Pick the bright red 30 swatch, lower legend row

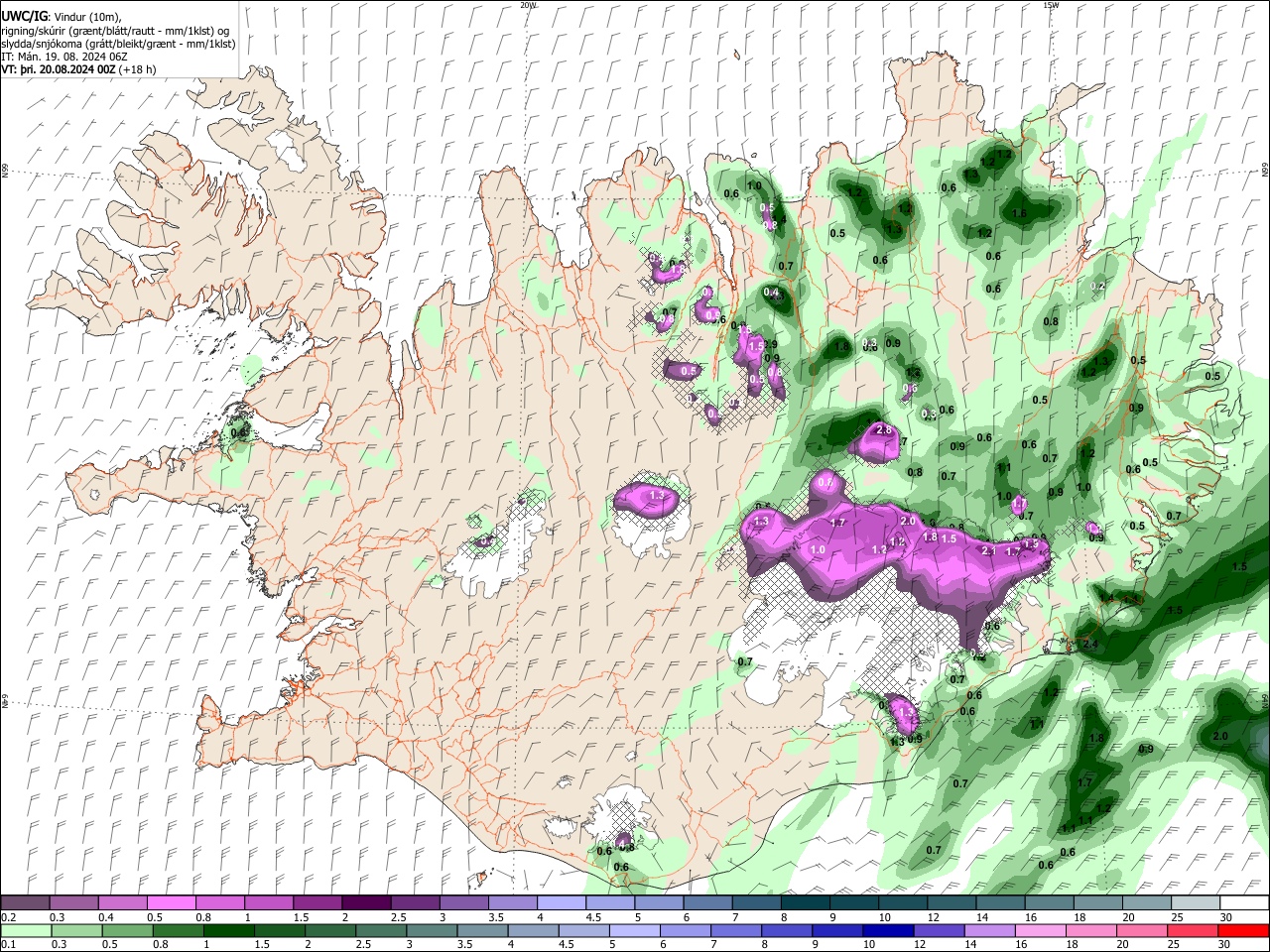(1243, 930)
